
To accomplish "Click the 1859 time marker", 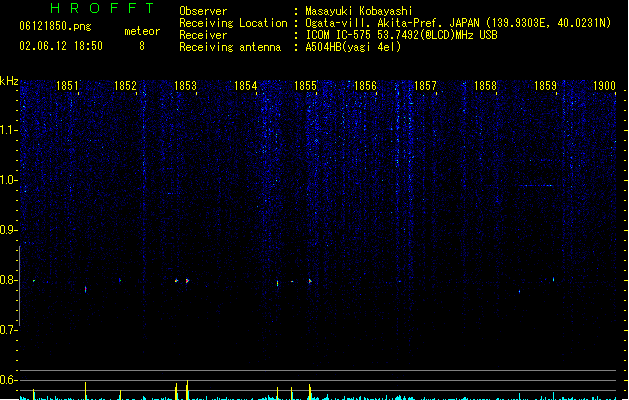I will 545,86.
